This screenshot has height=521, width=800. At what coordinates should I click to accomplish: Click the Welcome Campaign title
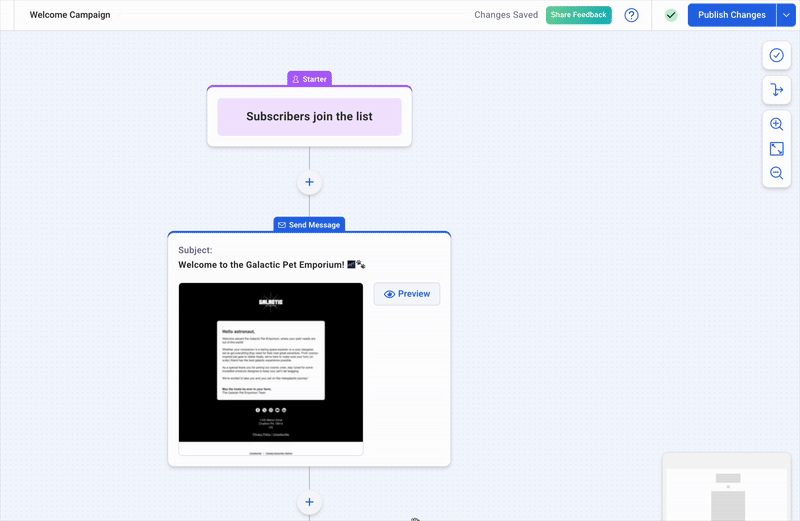pos(70,15)
